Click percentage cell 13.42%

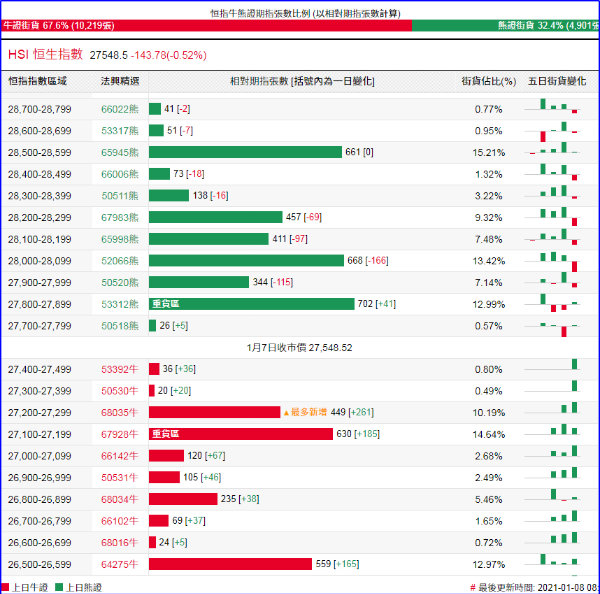[489, 261]
